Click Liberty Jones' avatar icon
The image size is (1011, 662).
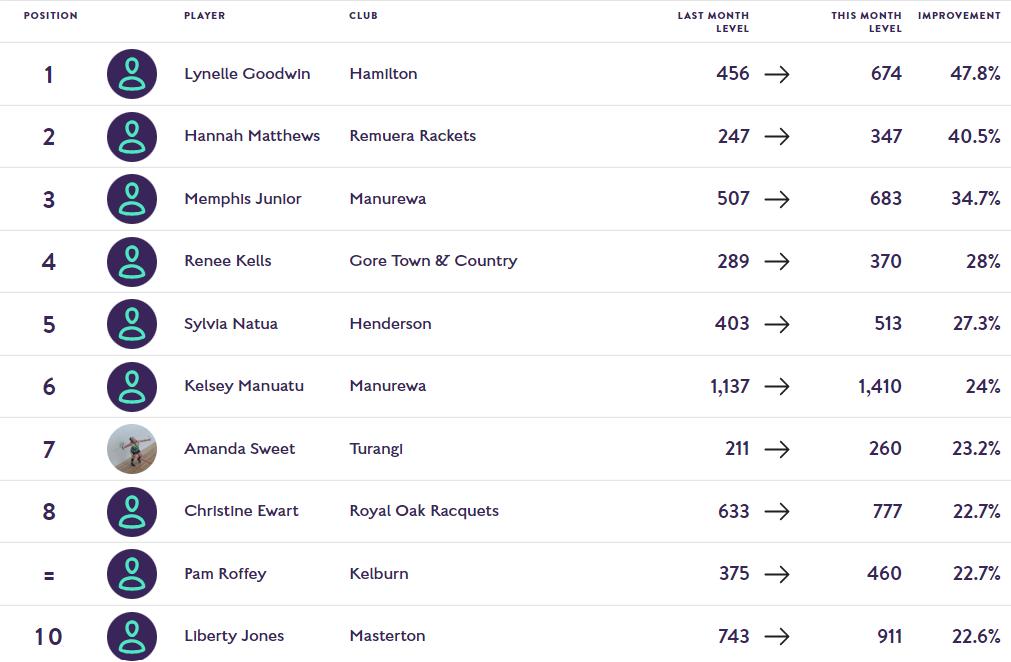pos(132,636)
